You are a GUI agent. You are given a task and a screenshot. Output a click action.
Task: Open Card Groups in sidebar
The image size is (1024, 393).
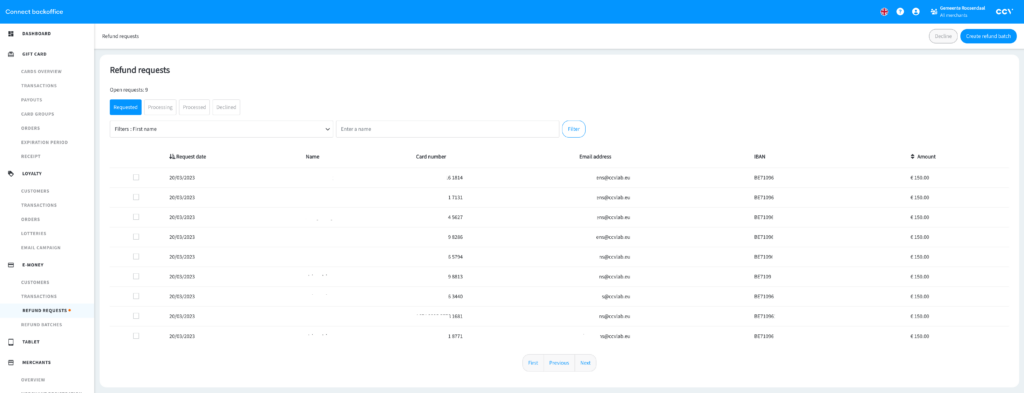37,114
